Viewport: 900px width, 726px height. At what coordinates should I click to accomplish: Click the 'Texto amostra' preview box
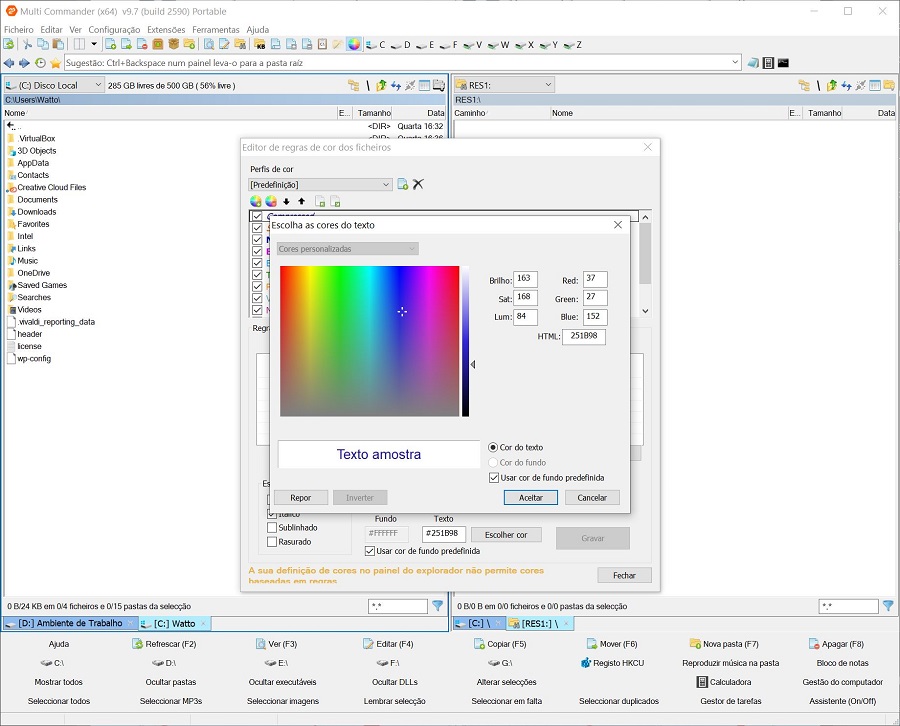pyautogui.click(x=379, y=455)
